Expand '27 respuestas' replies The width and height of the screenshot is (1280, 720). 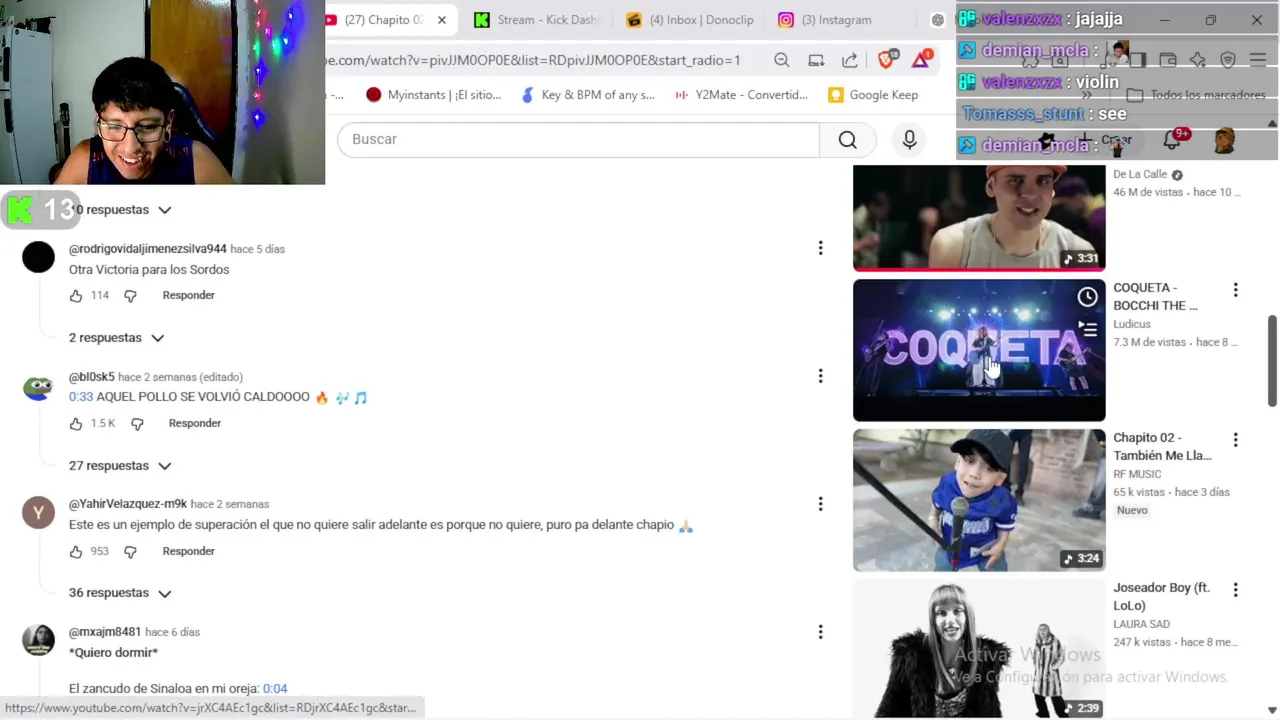(120, 466)
